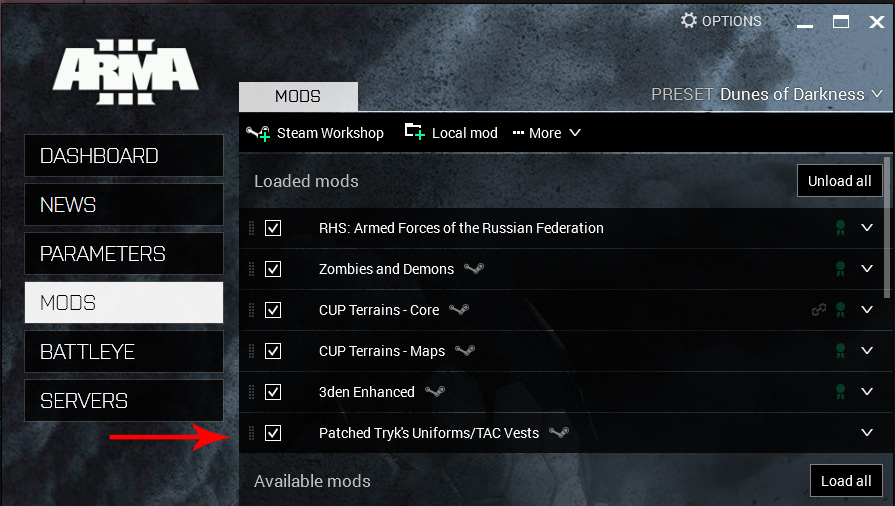Viewport: 895px width, 506px height.
Task: Click the dependency link icon on CUP Terrains - Core
Action: click(x=819, y=310)
